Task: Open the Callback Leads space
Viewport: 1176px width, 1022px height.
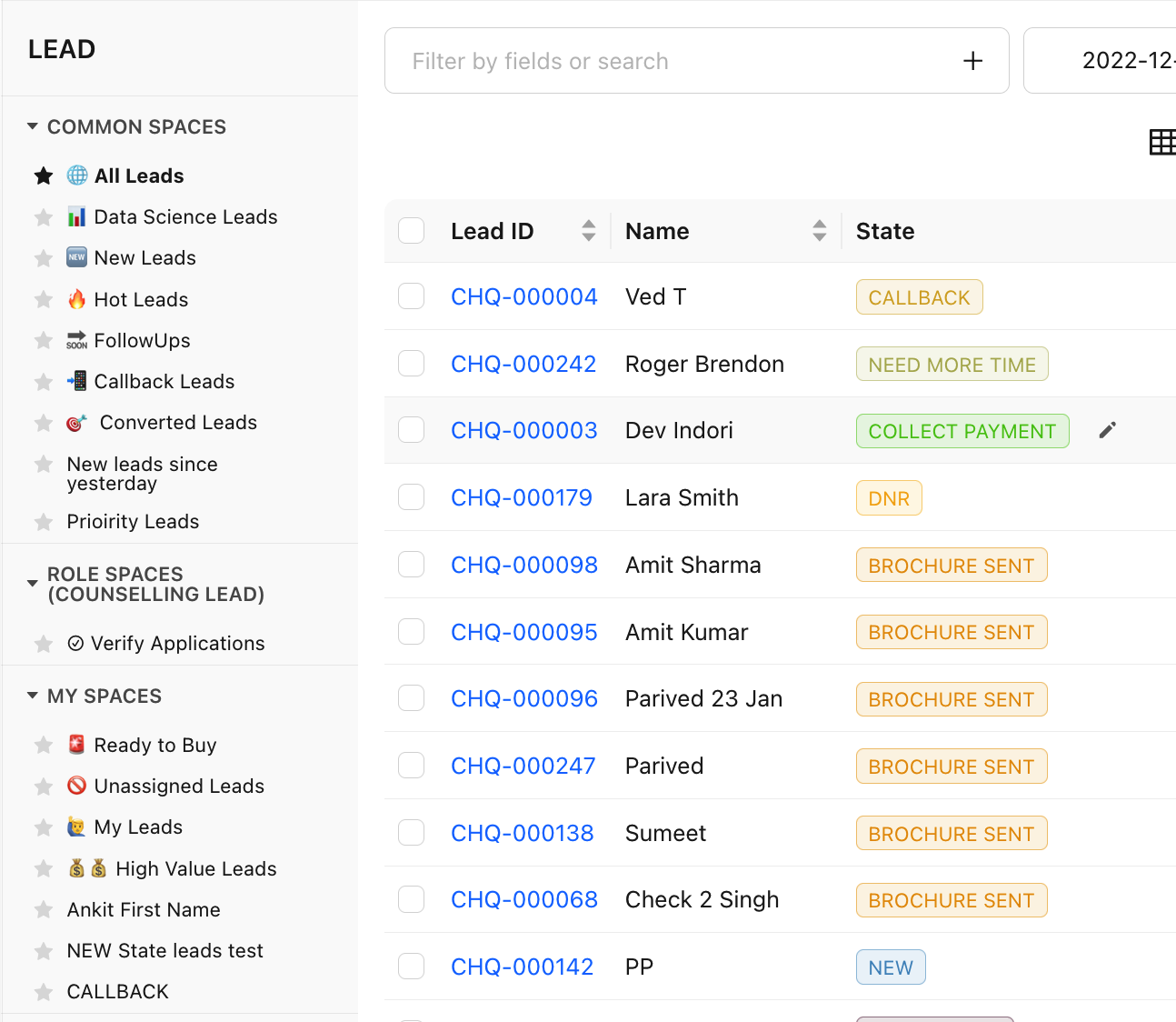Action: click(x=164, y=382)
